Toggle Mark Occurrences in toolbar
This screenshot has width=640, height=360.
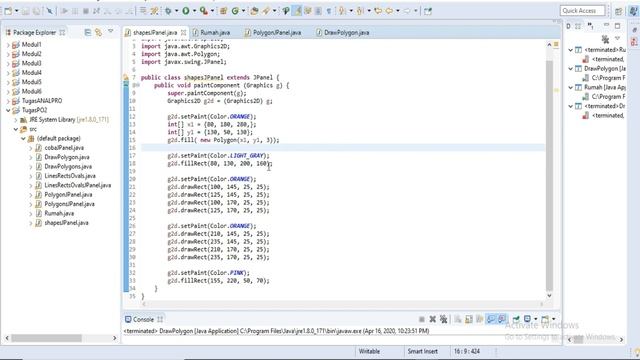pos(297,11)
